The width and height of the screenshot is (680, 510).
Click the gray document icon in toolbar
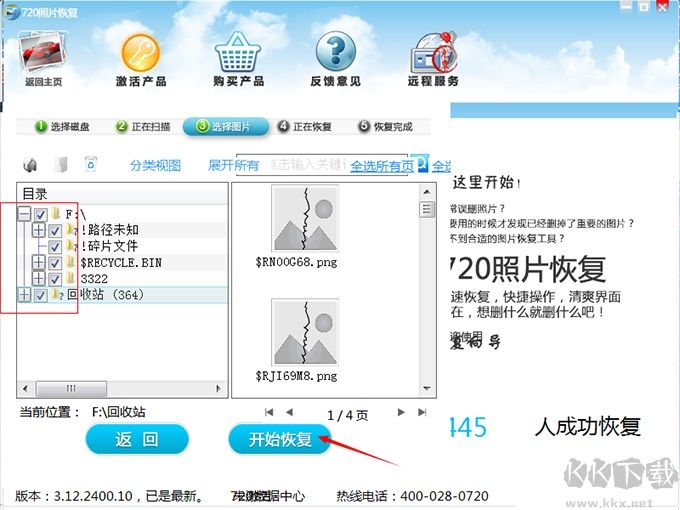pyautogui.click(x=61, y=165)
